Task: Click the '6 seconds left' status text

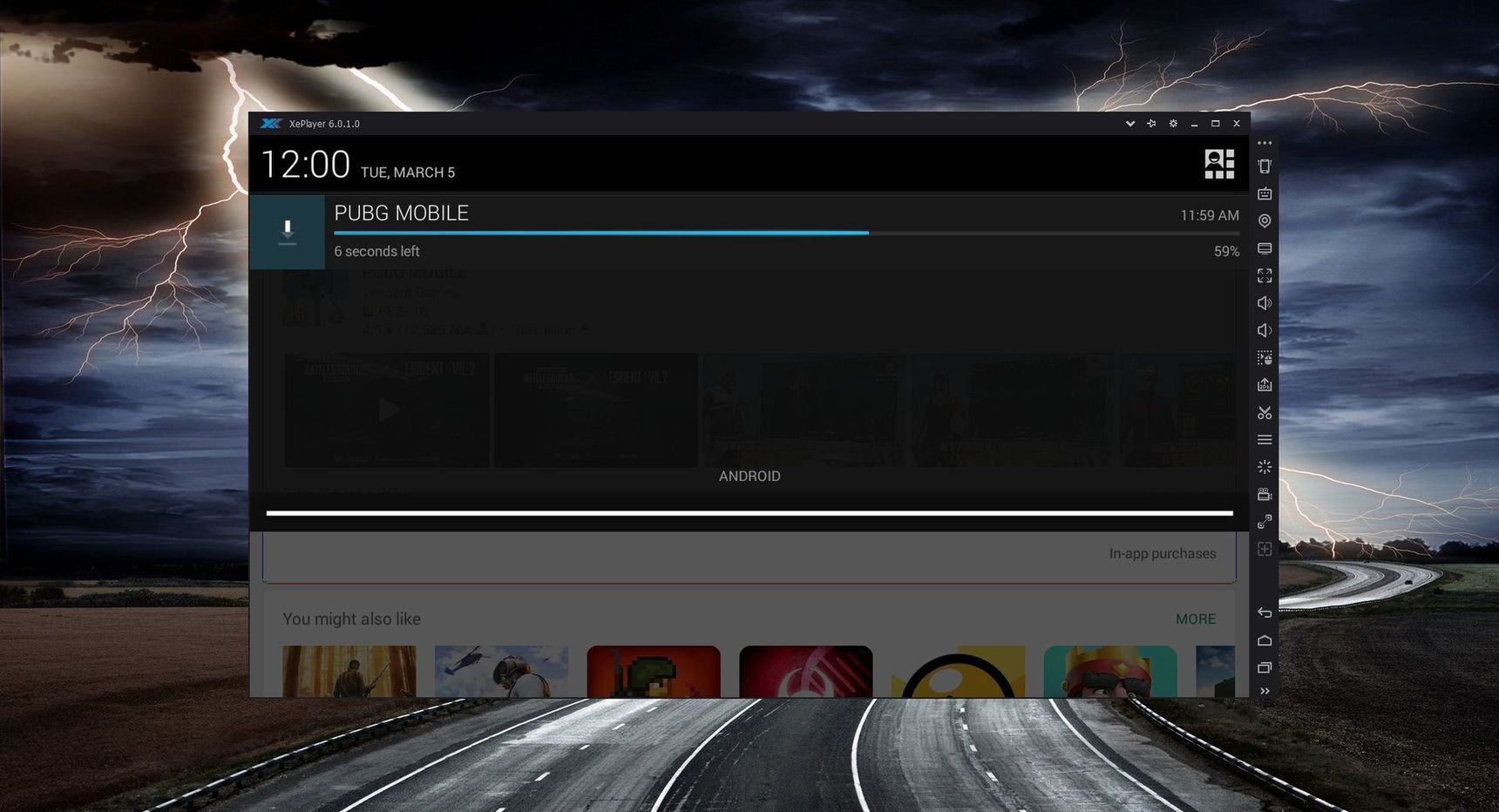Action: [376, 251]
